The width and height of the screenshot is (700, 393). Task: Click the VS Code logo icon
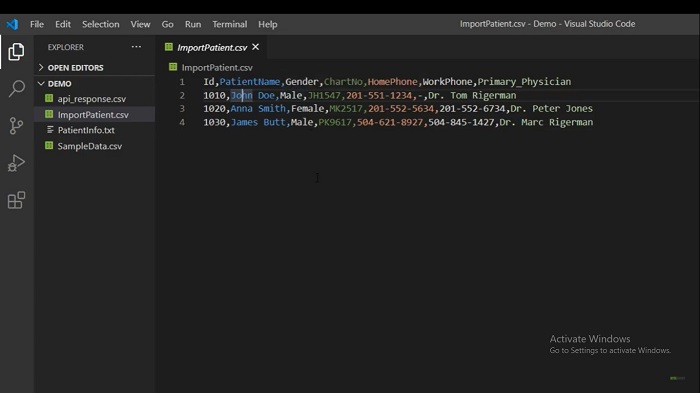point(12,24)
